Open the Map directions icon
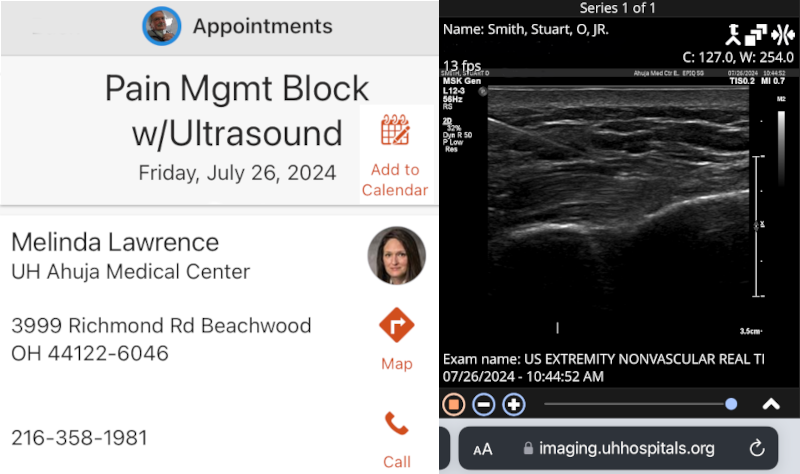 point(396,326)
